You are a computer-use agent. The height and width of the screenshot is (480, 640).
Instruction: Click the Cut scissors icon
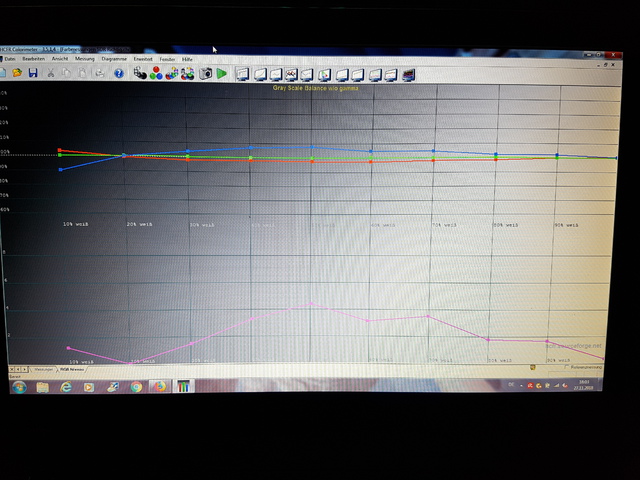pos(52,73)
